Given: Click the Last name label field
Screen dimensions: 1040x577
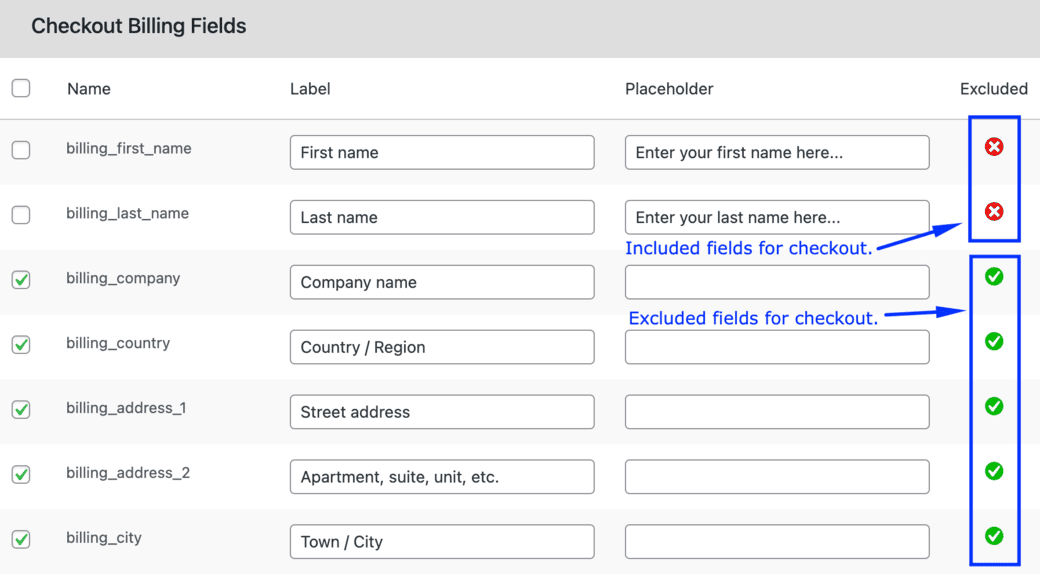Looking at the screenshot, I should (x=442, y=218).
